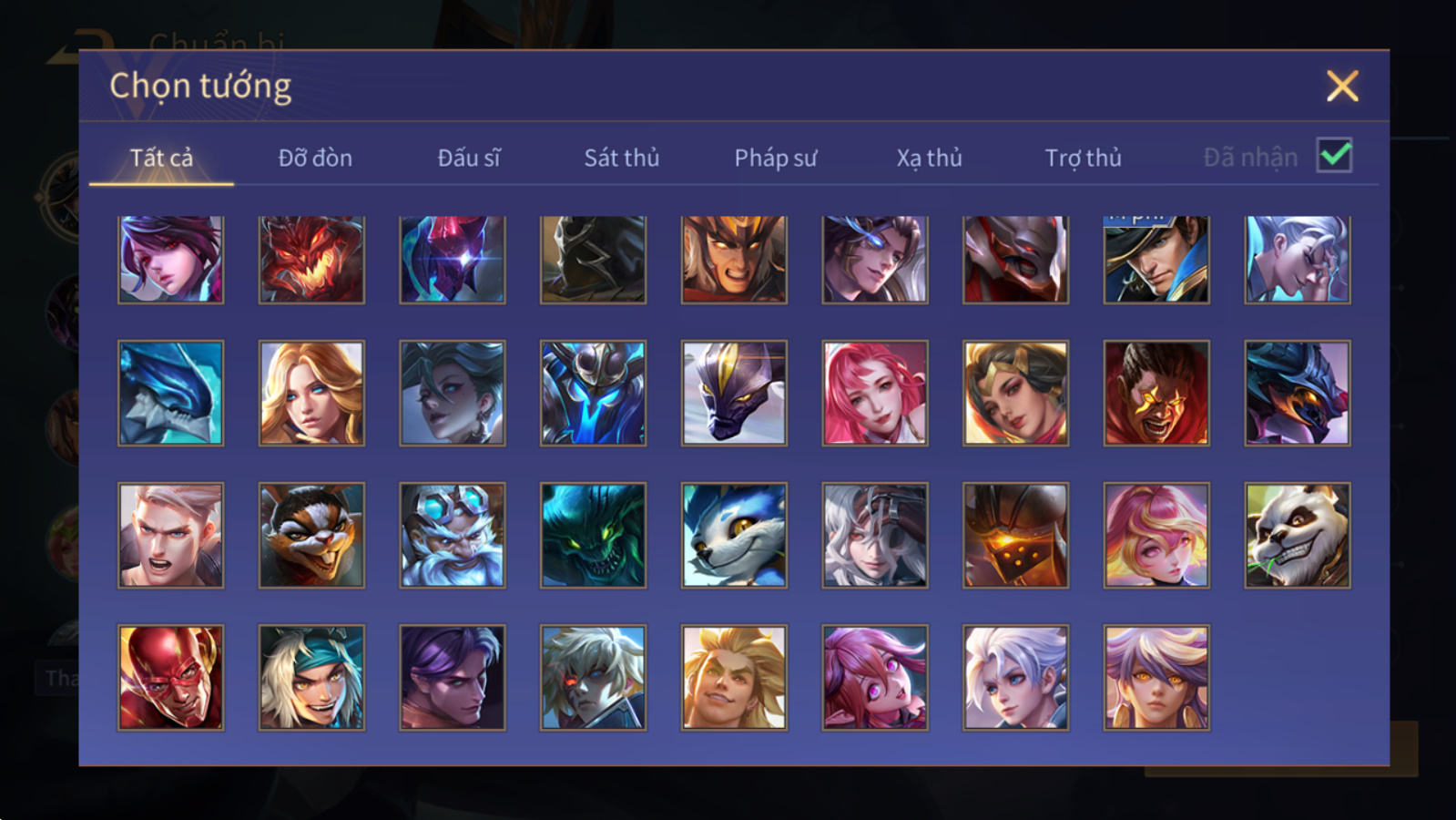Image resolution: width=1456 pixels, height=820 pixels.
Task: Open the Sát thủ tab
Action: 621,158
